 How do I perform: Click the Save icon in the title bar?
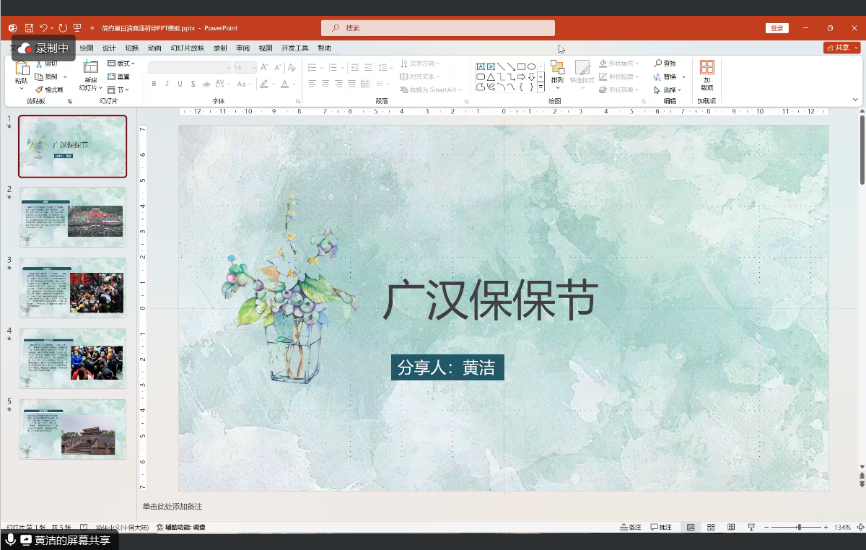coord(29,28)
